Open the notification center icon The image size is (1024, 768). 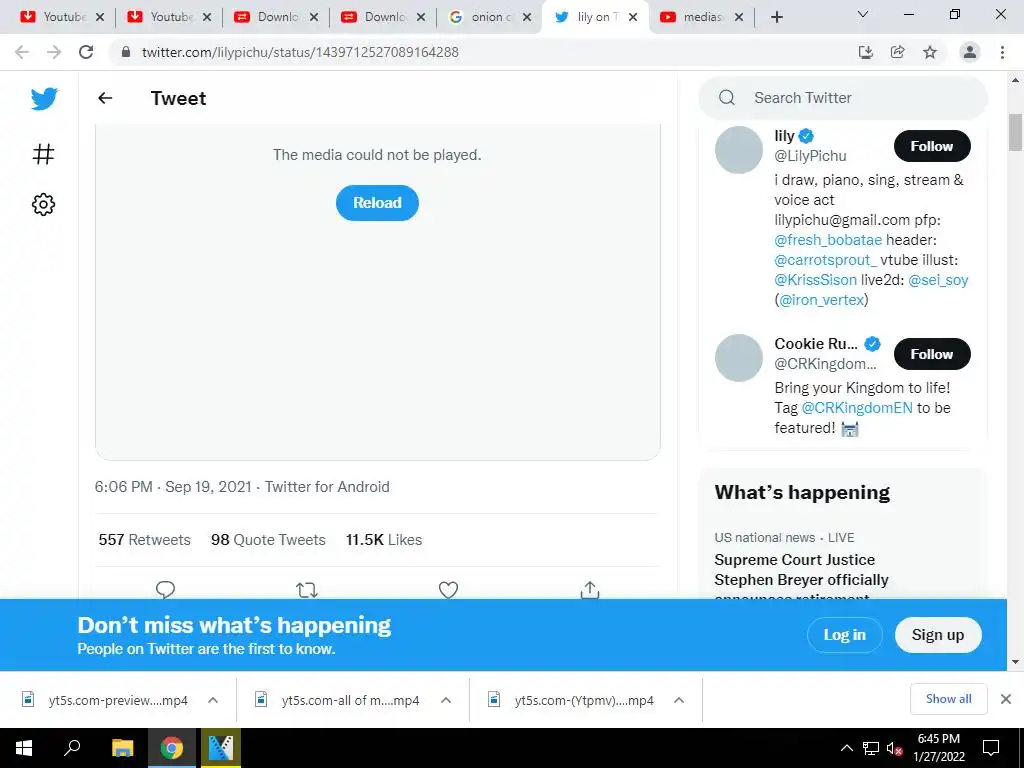pos(991,748)
